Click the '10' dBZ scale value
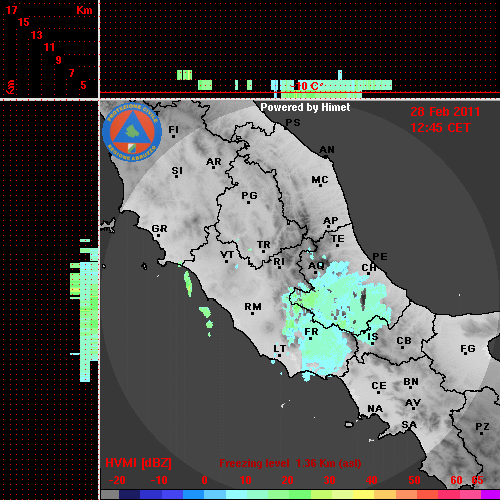Viewport: 500px width, 500px height. tap(246, 480)
